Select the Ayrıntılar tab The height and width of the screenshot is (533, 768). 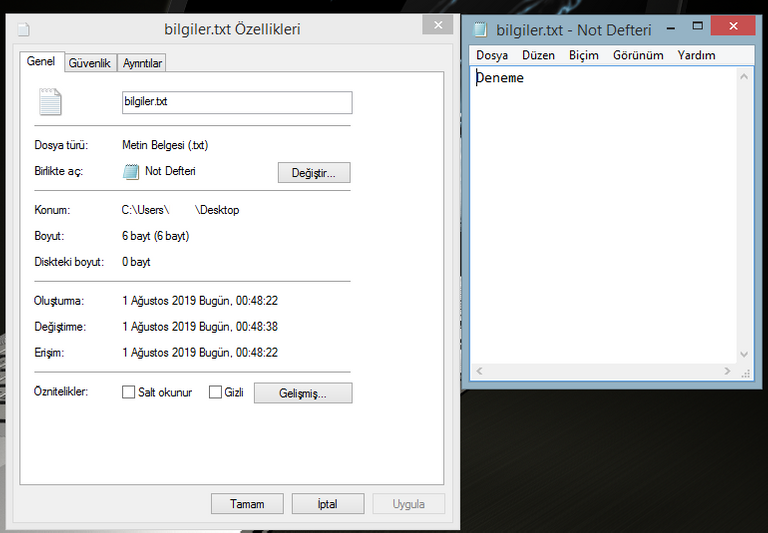[x=142, y=63]
